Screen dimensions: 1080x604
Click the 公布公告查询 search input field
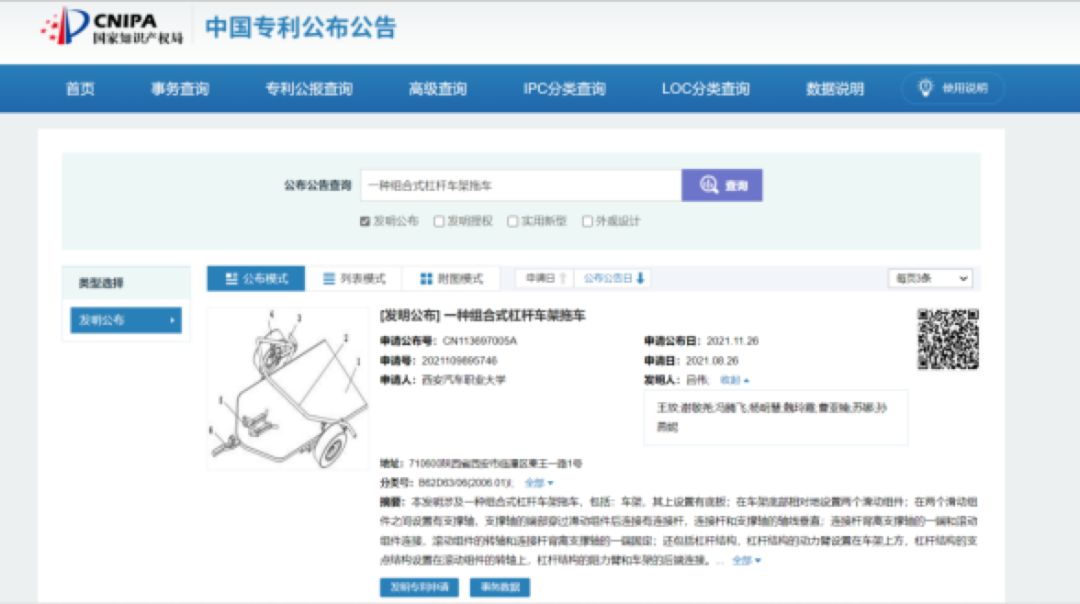(521, 185)
